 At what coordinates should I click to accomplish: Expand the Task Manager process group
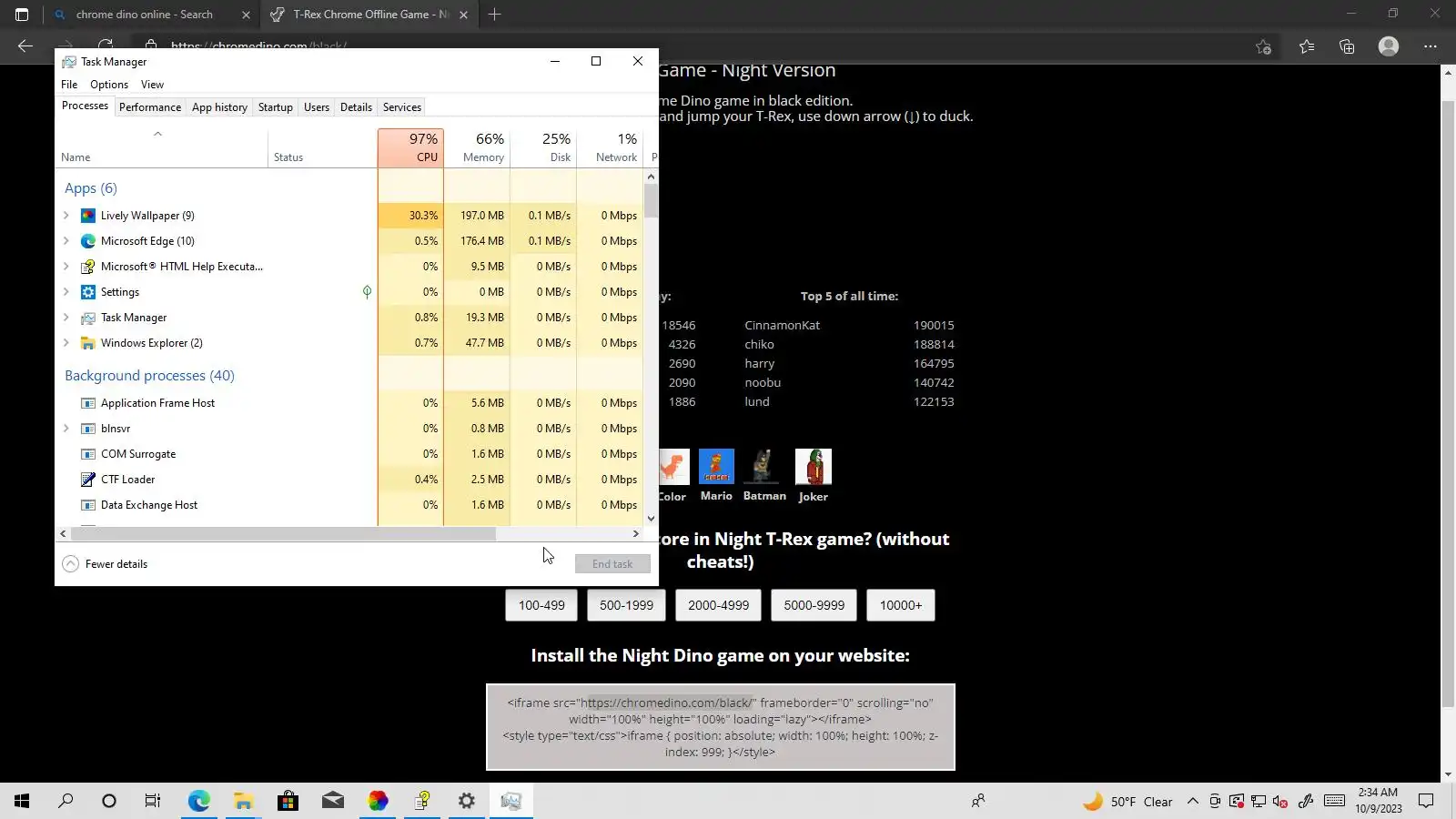[66, 318]
